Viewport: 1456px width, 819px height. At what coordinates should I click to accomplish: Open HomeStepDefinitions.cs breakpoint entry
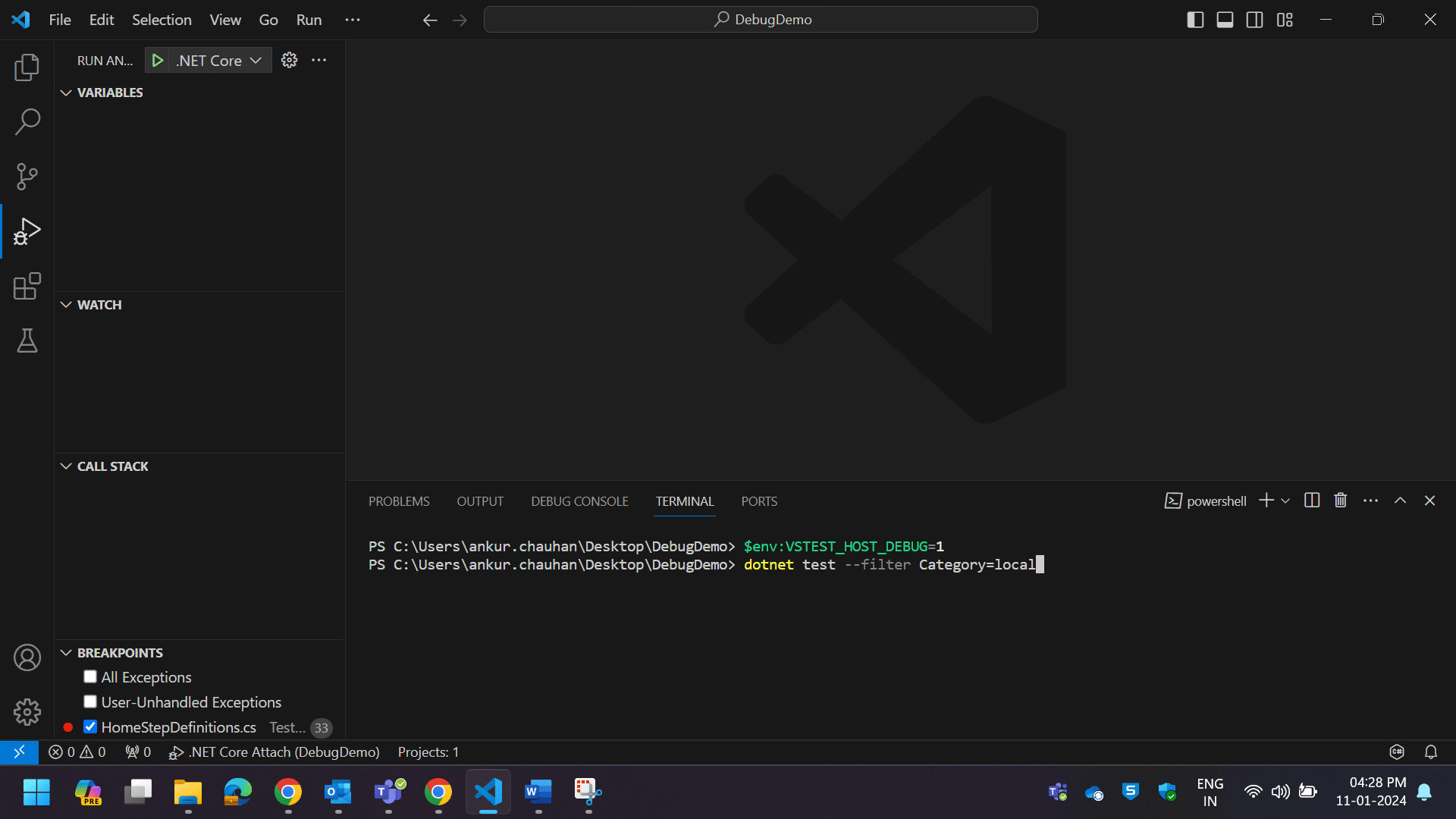coord(179,727)
